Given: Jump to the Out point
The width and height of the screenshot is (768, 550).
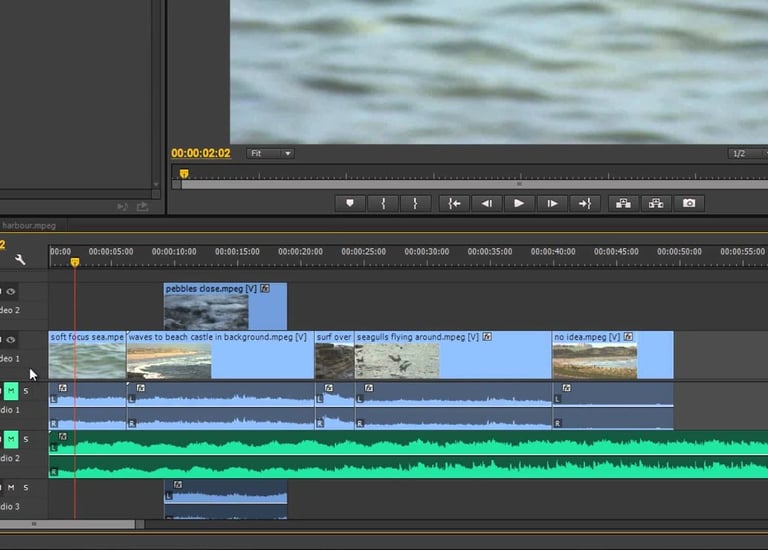Looking at the screenshot, I should [x=585, y=203].
